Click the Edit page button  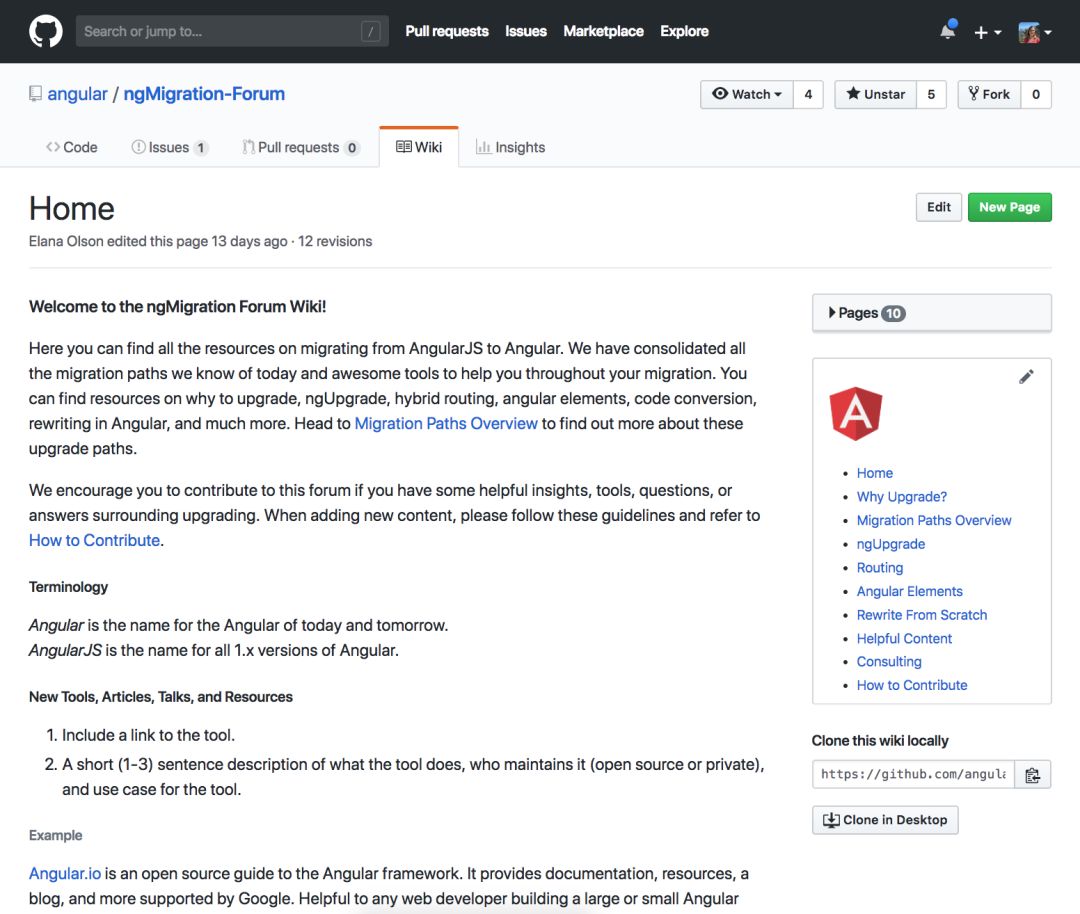[938, 207]
